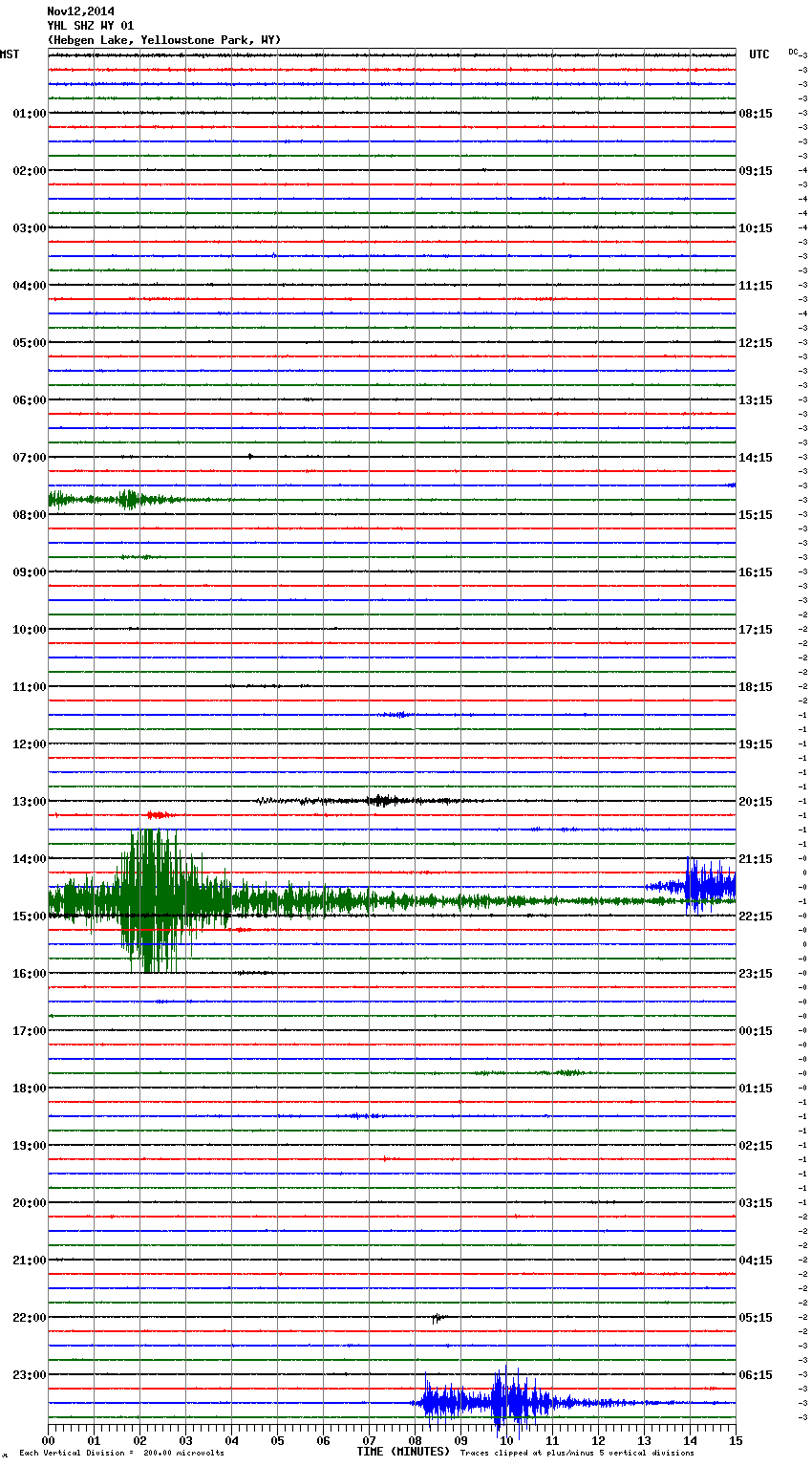The height and width of the screenshot is (1466, 812).
Task: Click the 13 minute axis tick label
Action: [x=645, y=1440]
